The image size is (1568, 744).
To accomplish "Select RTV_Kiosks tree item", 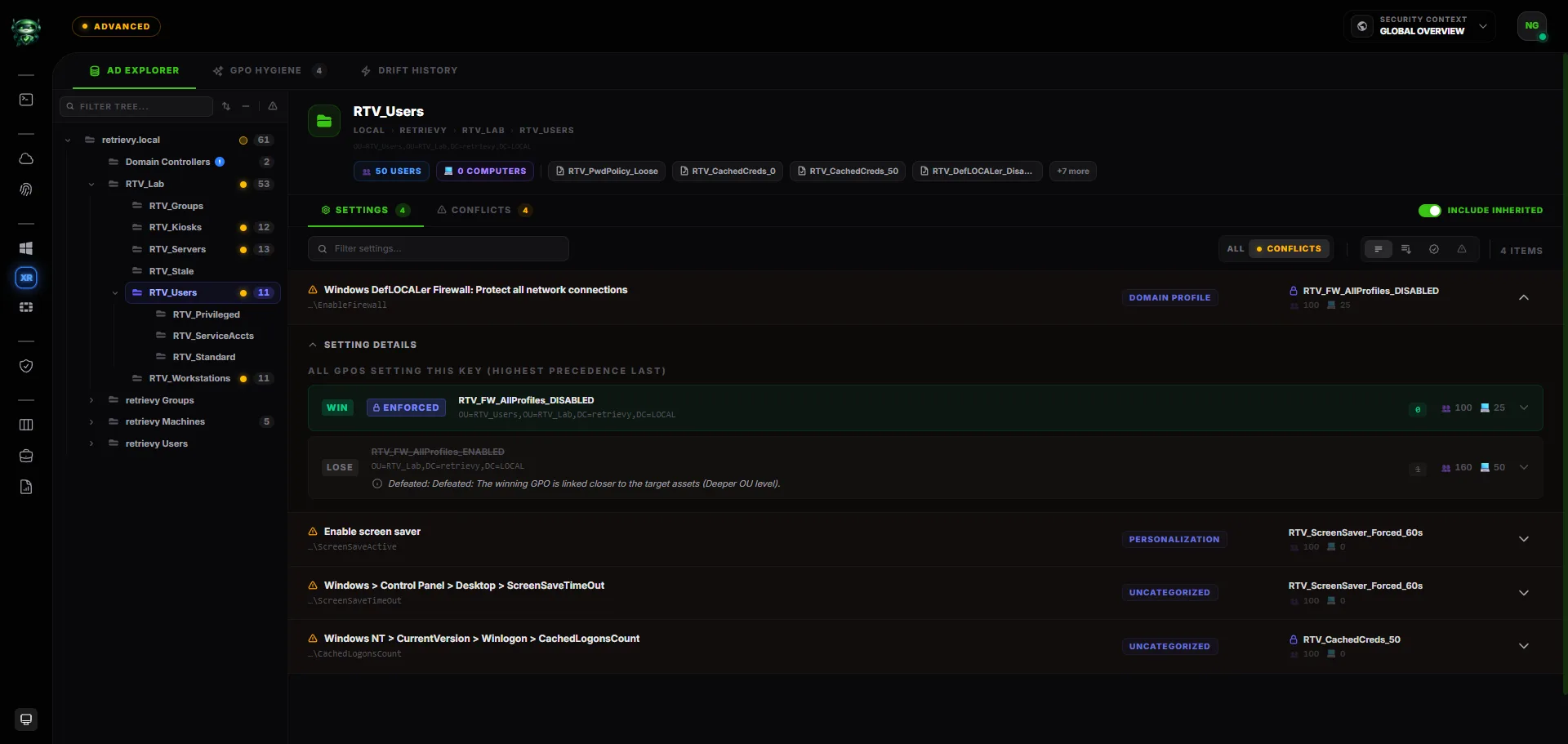I will pos(176,227).
